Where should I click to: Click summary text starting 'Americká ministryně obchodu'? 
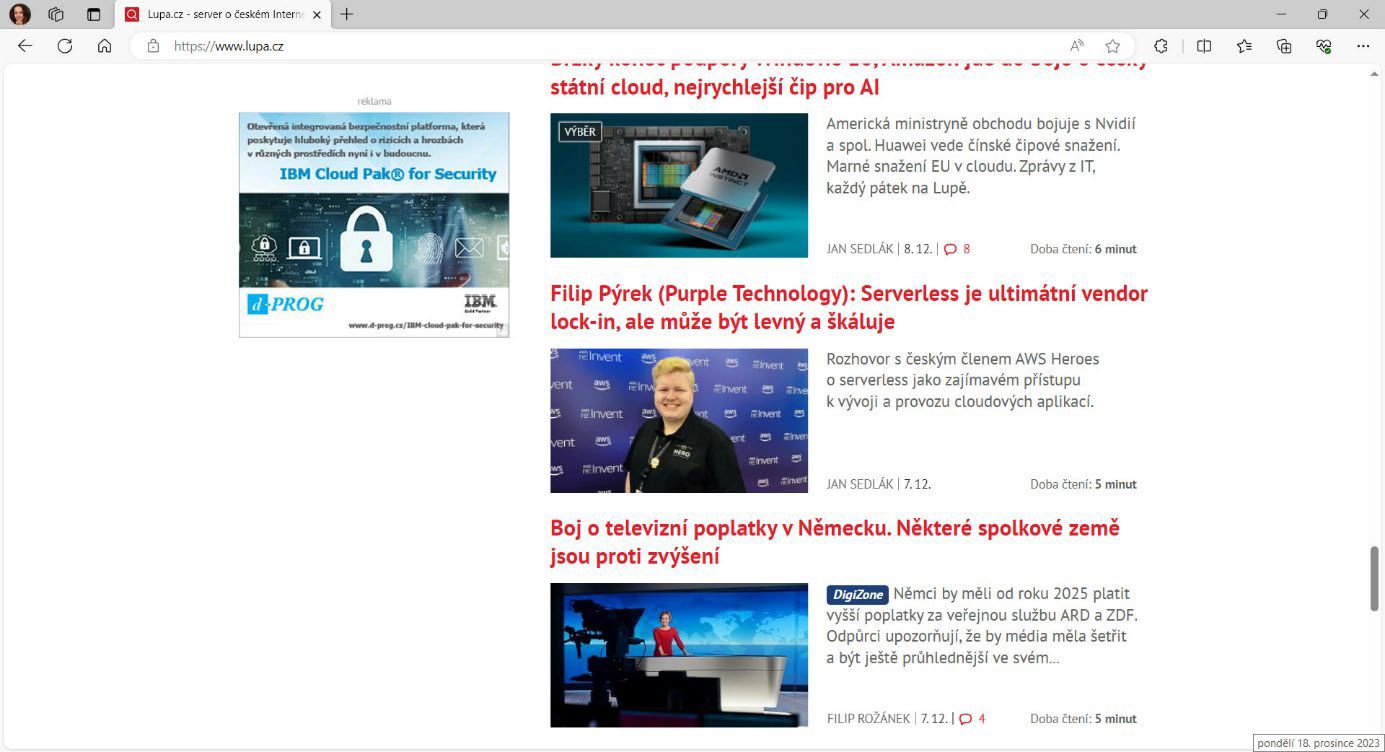tap(981, 156)
